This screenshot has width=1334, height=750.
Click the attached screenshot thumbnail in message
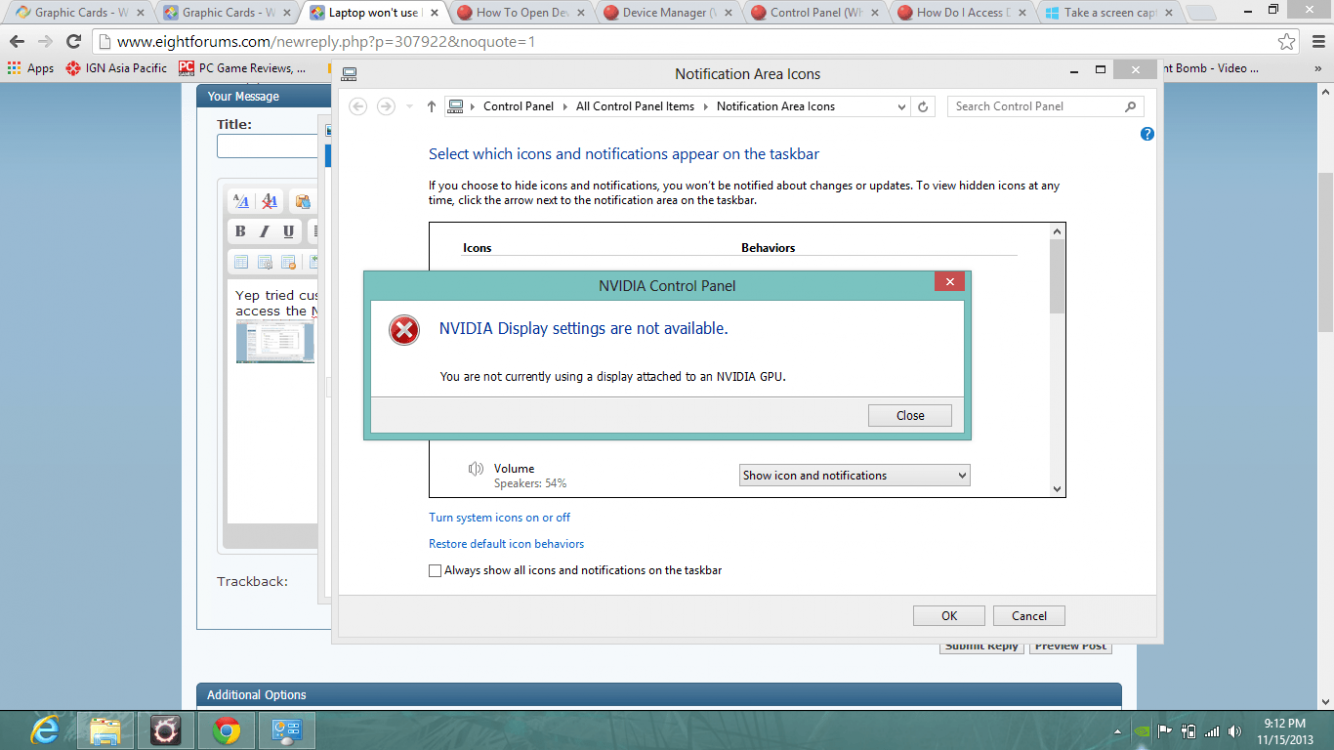pyautogui.click(x=275, y=342)
